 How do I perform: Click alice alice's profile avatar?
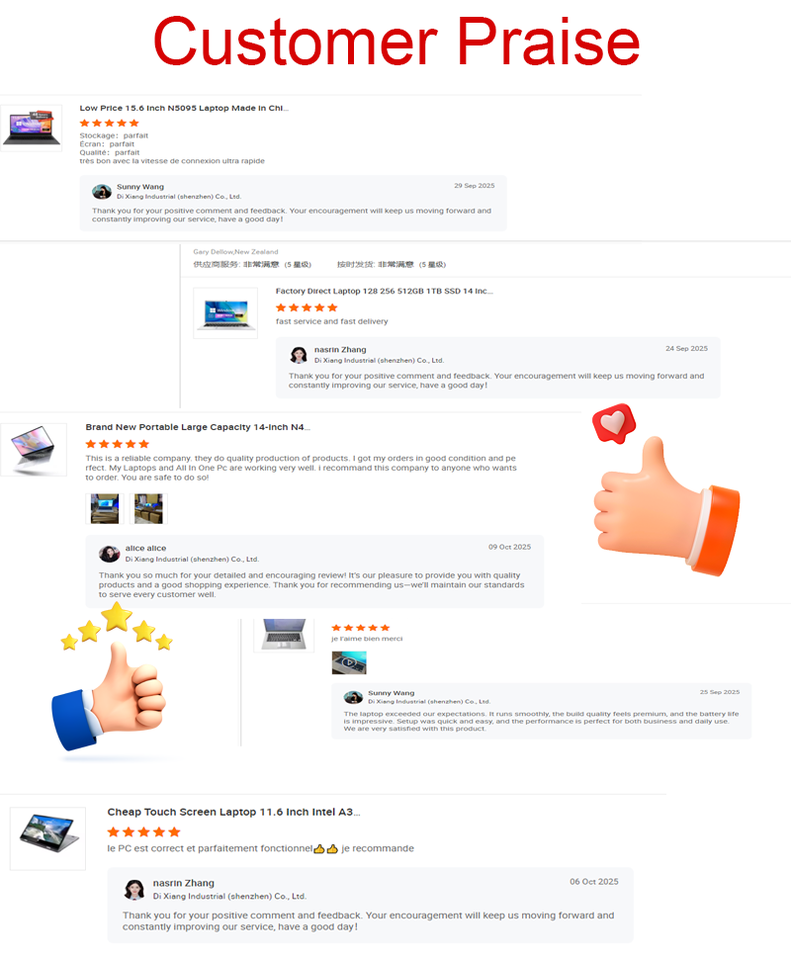pos(109,553)
